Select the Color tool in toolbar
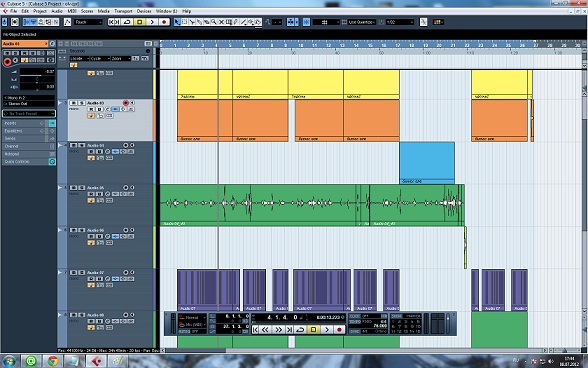Screen dimensions: 588x368 click(x=258, y=22)
